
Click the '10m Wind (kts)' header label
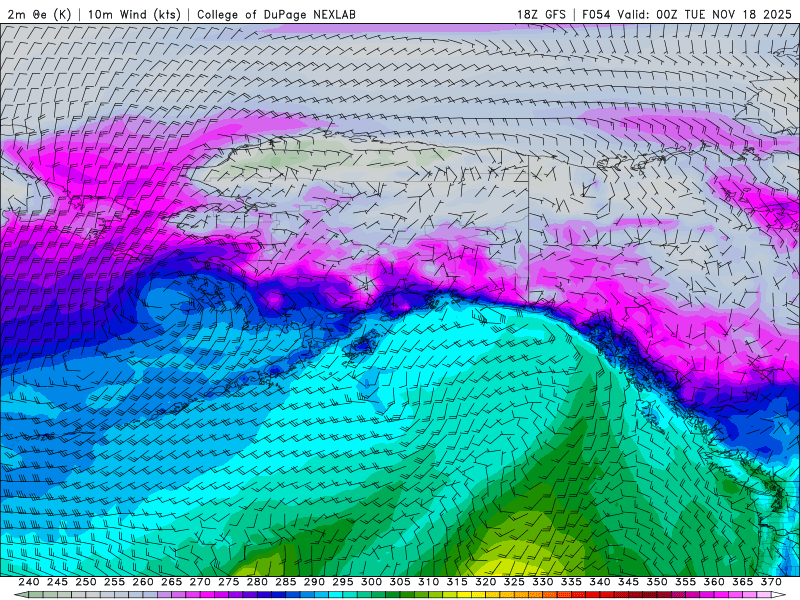click(134, 14)
